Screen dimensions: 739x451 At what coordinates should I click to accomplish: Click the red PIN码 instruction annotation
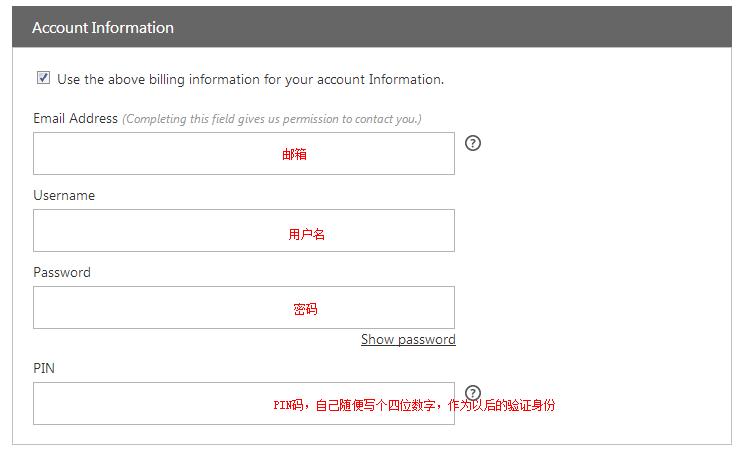click(x=414, y=405)
